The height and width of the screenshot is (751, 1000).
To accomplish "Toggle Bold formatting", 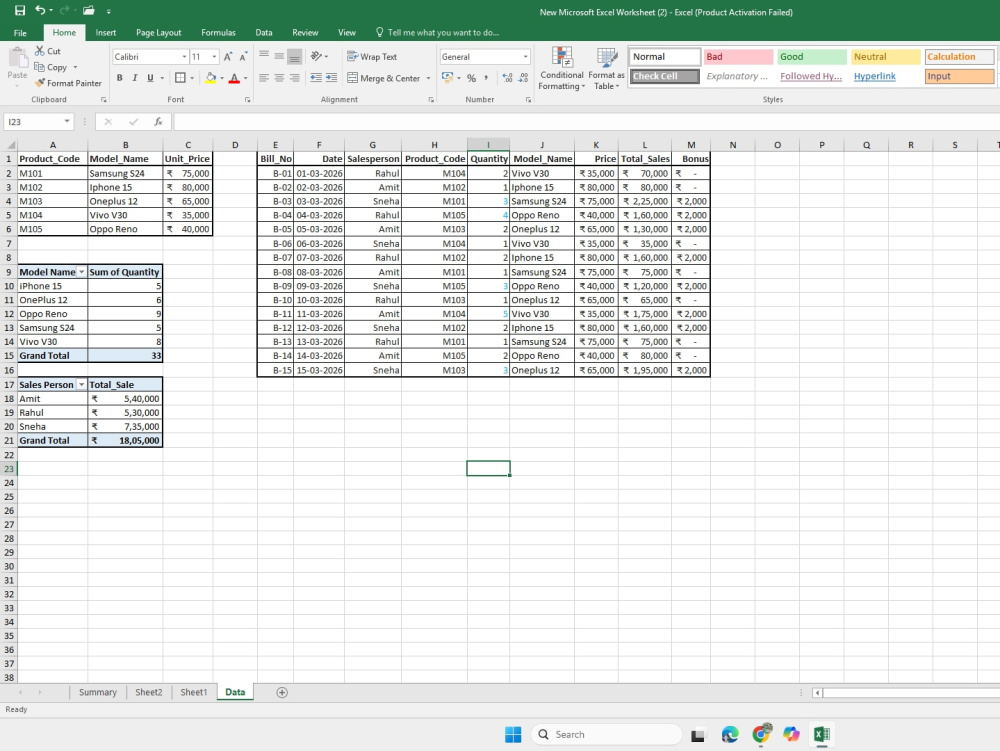I will (119, 78).
